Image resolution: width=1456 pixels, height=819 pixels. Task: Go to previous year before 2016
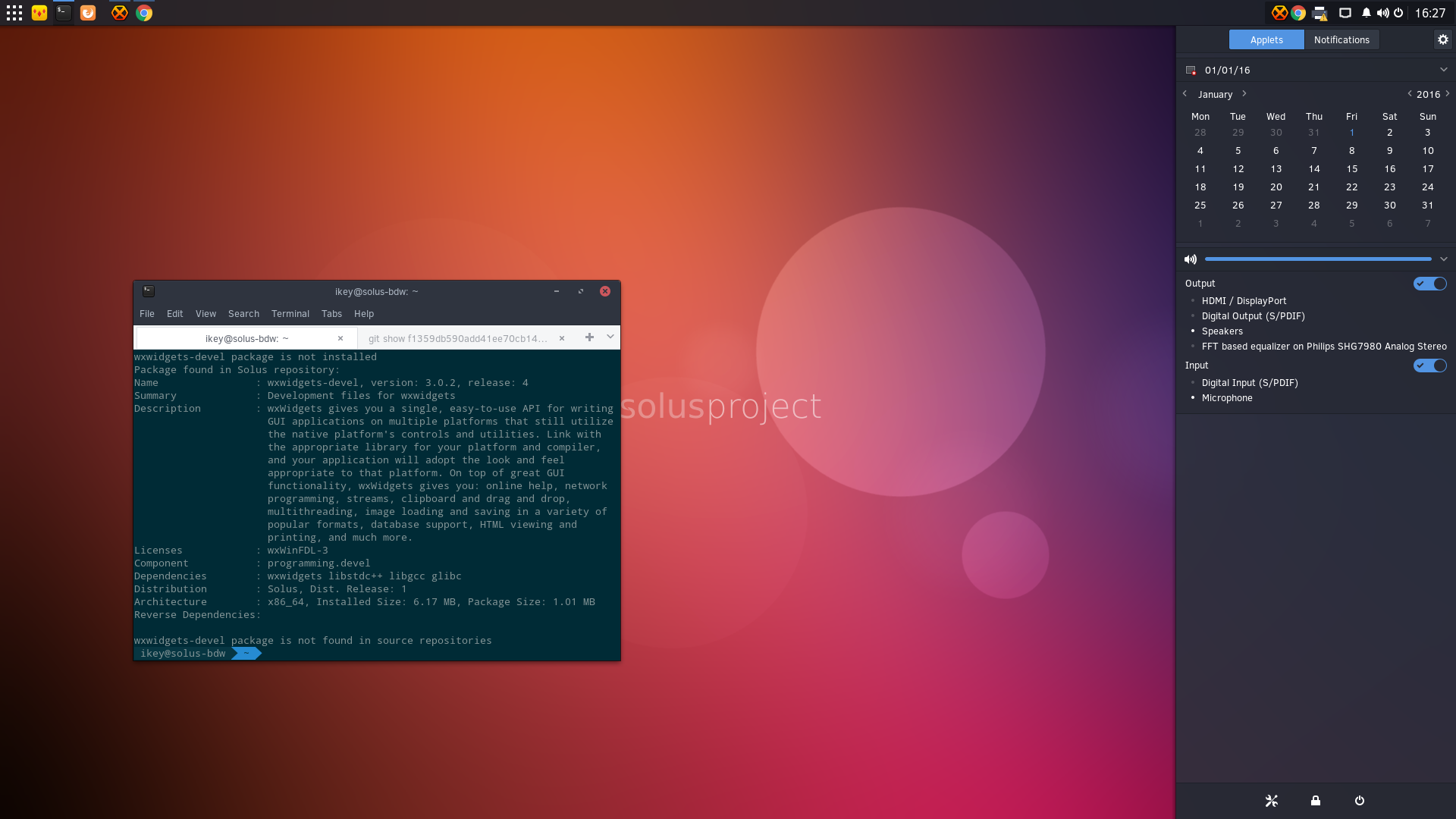[1409, 94]
